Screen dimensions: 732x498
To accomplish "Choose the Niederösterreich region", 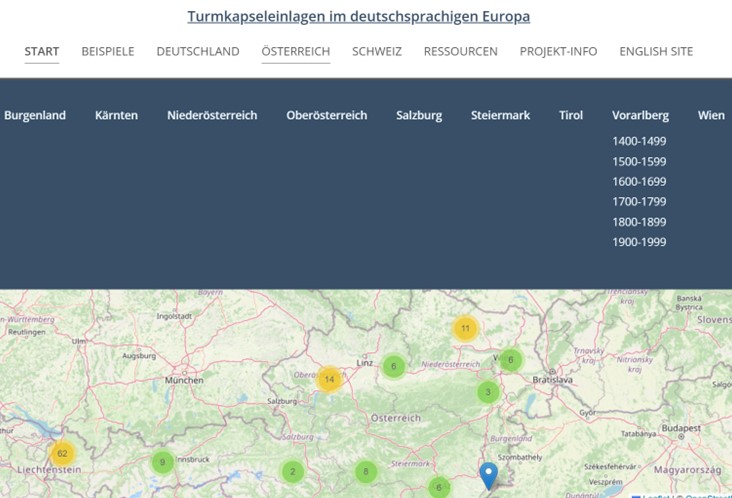I will (x=212, y=115).
